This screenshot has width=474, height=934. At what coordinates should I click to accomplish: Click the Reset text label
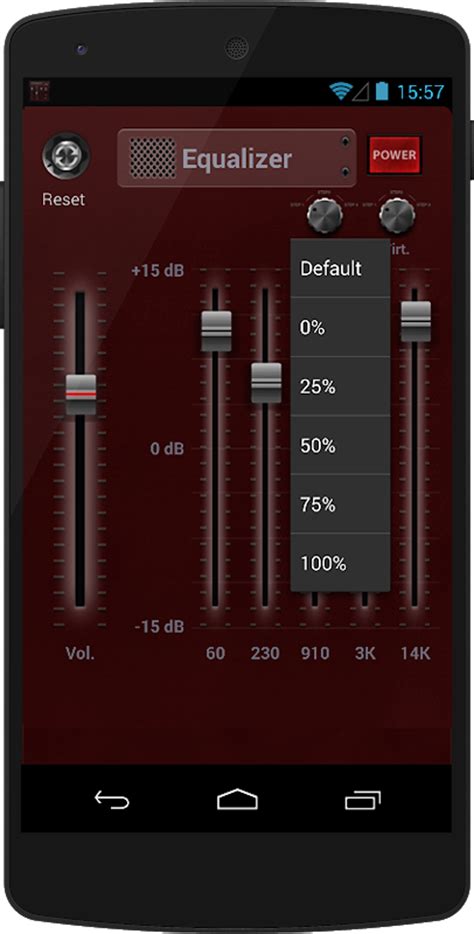[64, 200]
